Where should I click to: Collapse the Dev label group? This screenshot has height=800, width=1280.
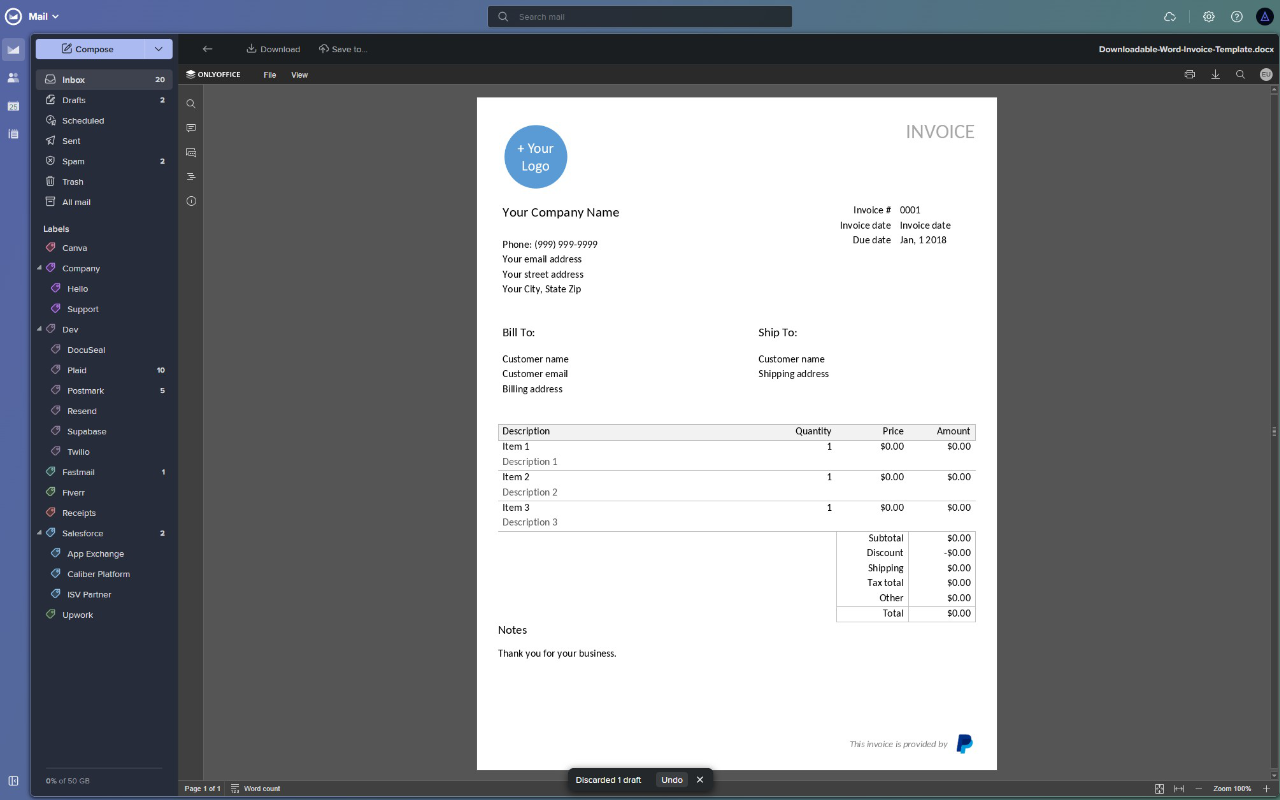40,329
